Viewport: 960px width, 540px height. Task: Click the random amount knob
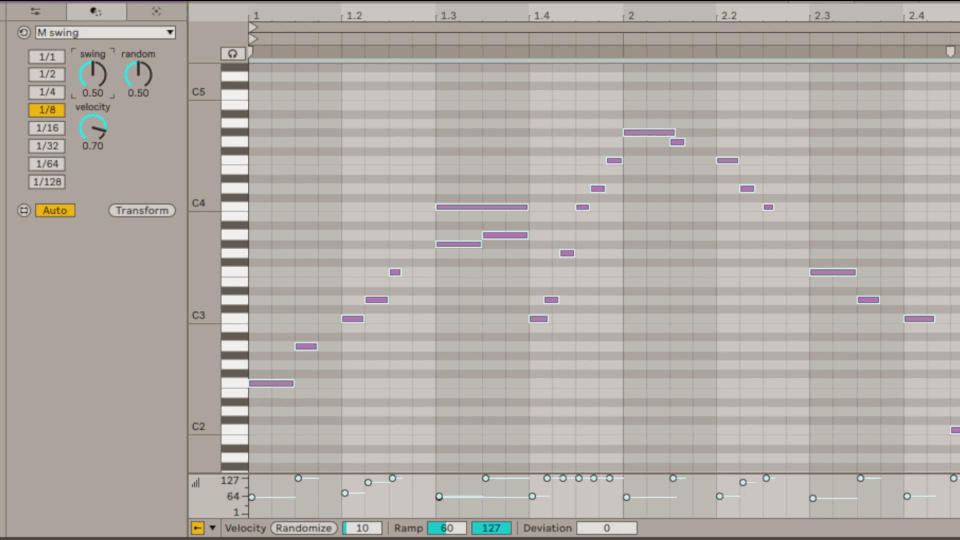tap(138, 74)
